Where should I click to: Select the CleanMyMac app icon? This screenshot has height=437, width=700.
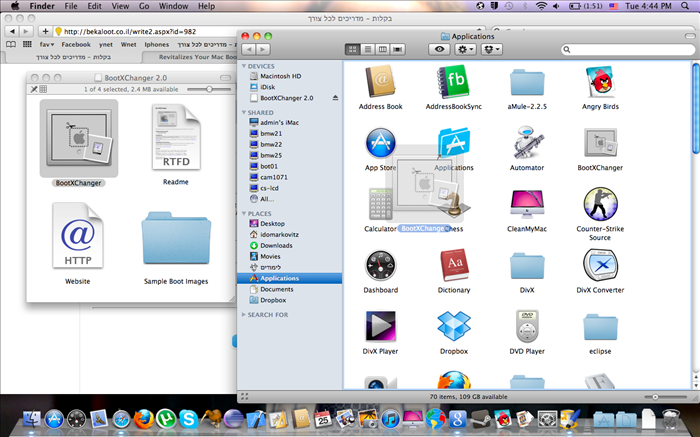[x=527, y=204]
